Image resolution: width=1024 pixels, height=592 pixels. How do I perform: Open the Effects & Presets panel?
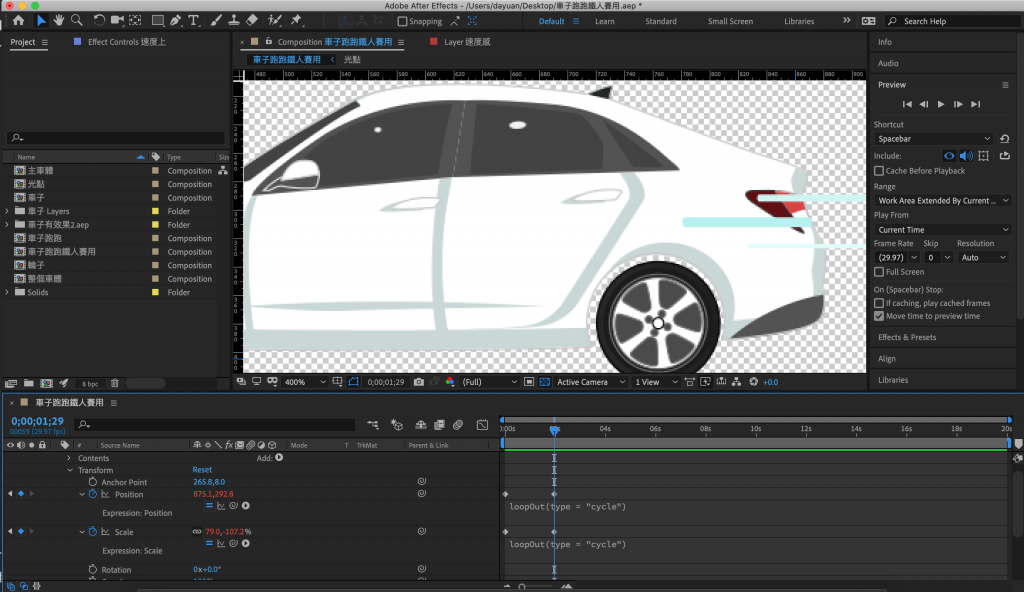pyautogui.click(x=907, y=337)
